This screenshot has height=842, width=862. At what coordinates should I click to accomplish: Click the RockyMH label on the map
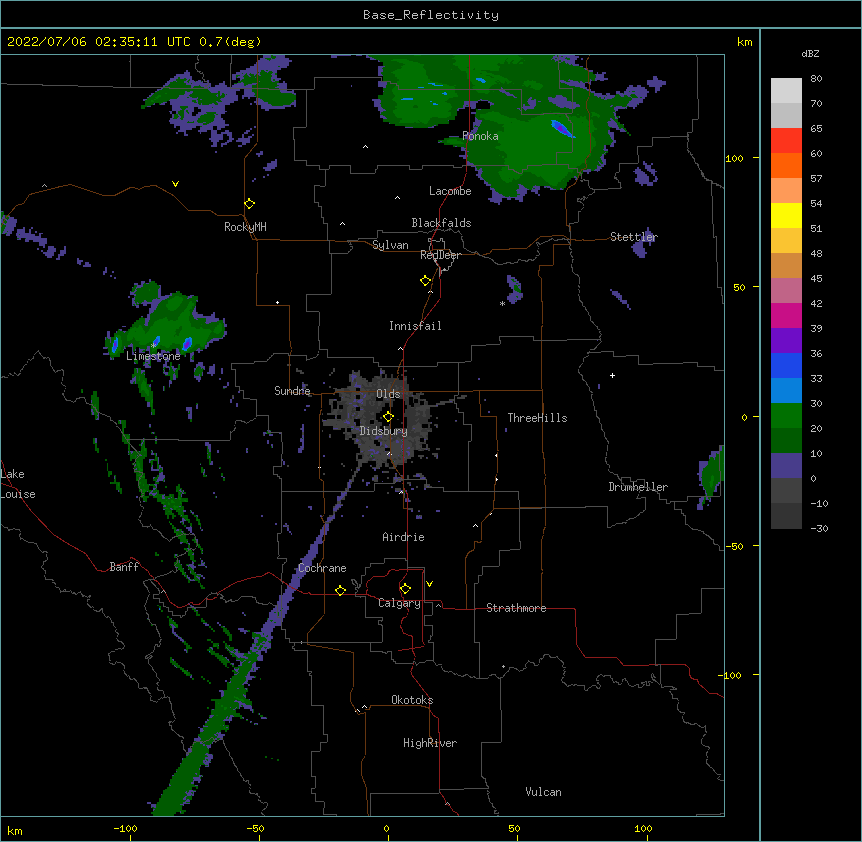(245, 227)
